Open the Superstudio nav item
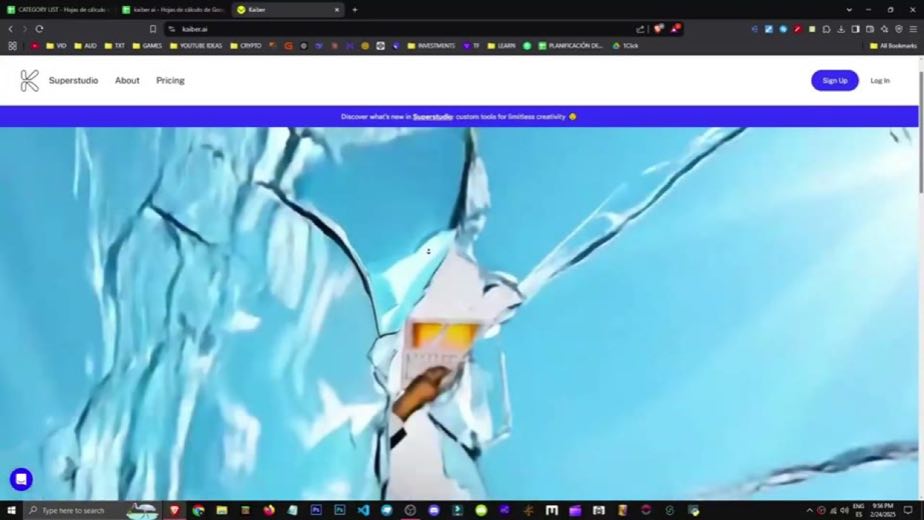The width and height of the screenshot is (924, 520). pyautogui.click(x=74, y=81)
